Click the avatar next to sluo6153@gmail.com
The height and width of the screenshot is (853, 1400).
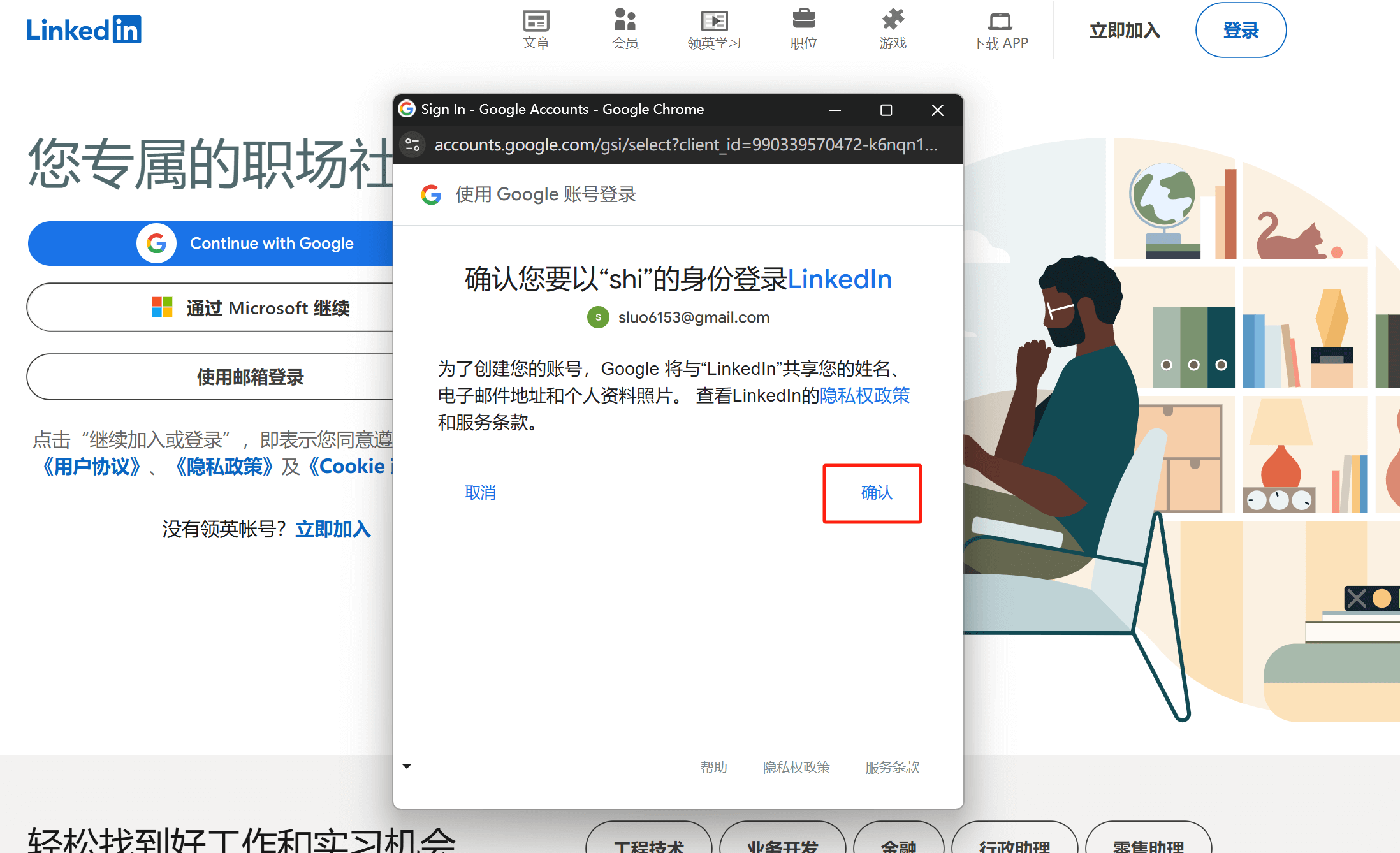click(x=597, y=317)
